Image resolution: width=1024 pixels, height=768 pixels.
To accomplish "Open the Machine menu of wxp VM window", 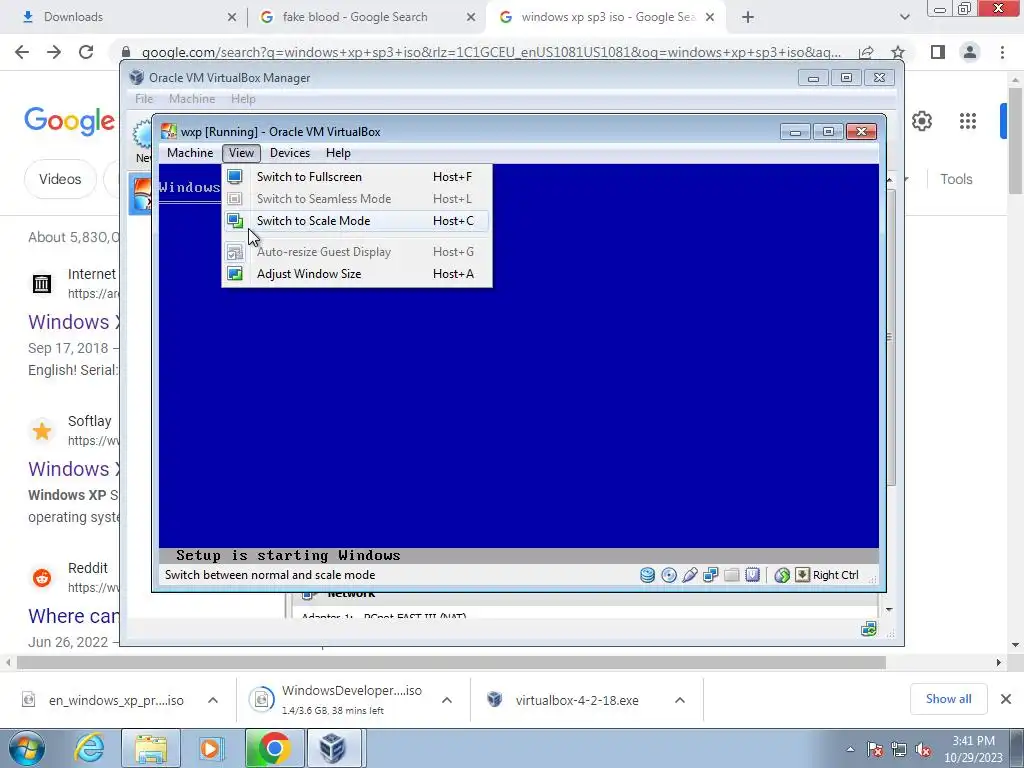I will coord(190,153).
